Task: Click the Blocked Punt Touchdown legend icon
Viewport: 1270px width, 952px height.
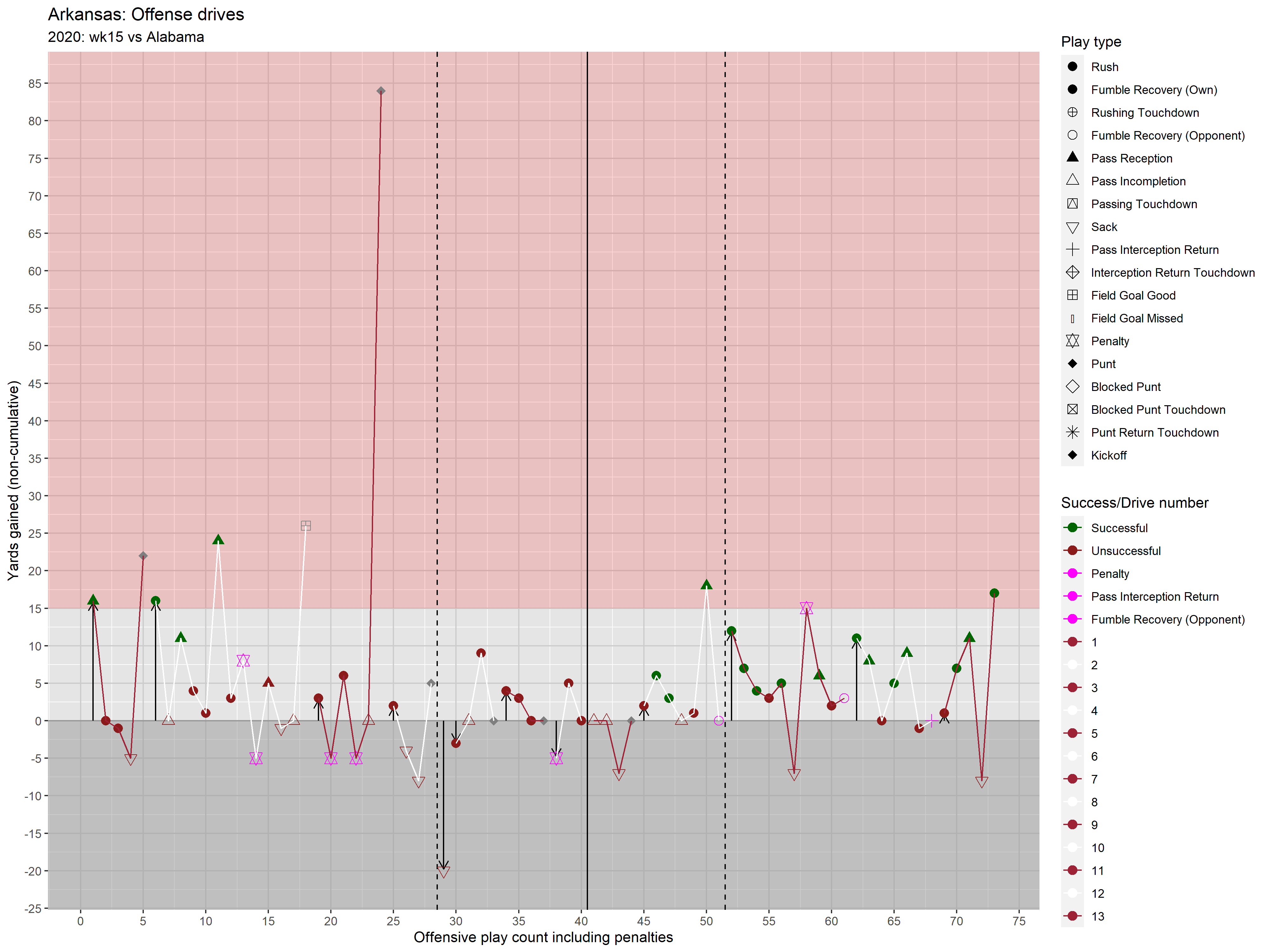Action: (1072, 410)
